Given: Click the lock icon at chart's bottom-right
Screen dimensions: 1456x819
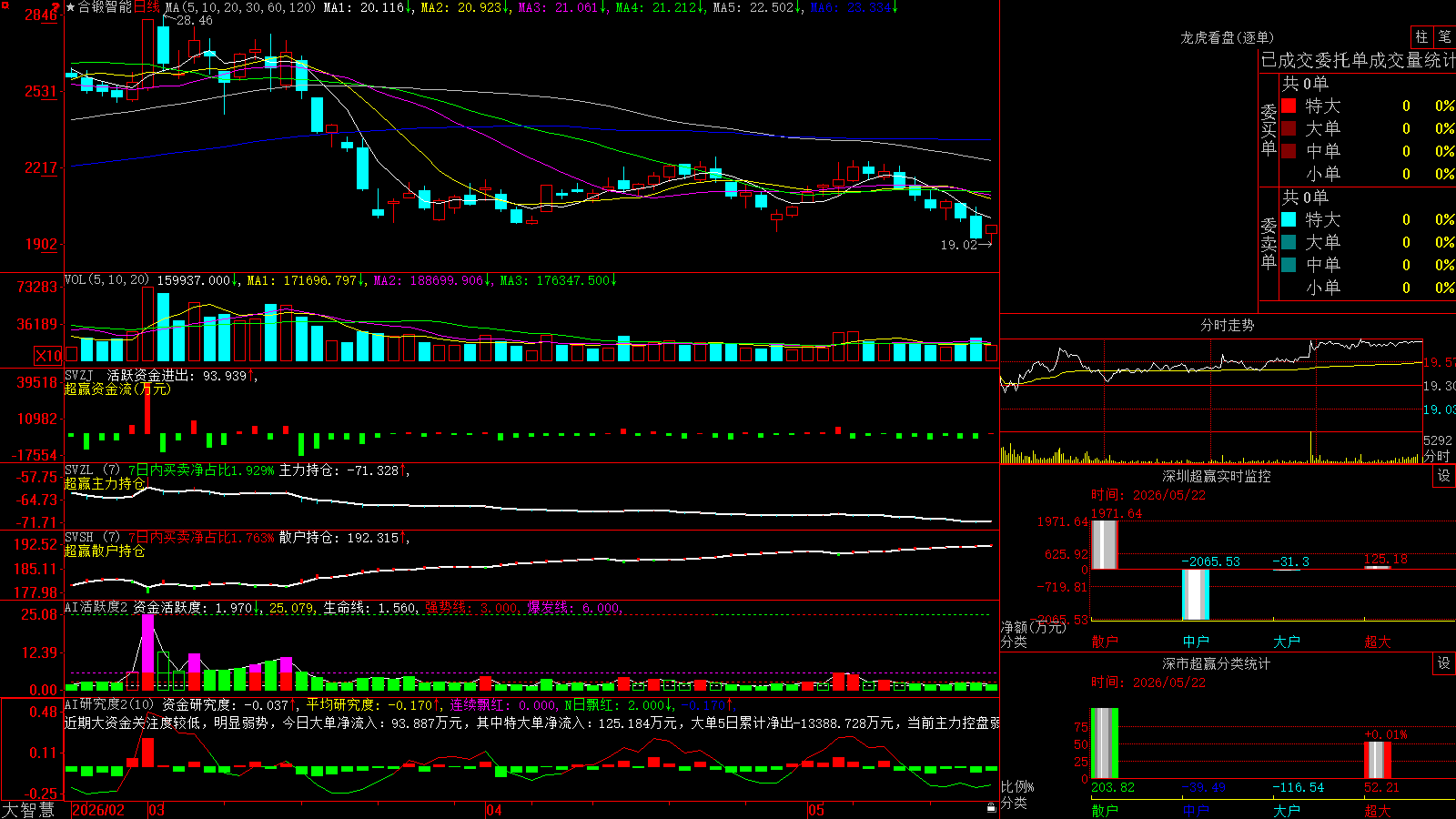Looking at the screenshot, I should click(992, 808).
